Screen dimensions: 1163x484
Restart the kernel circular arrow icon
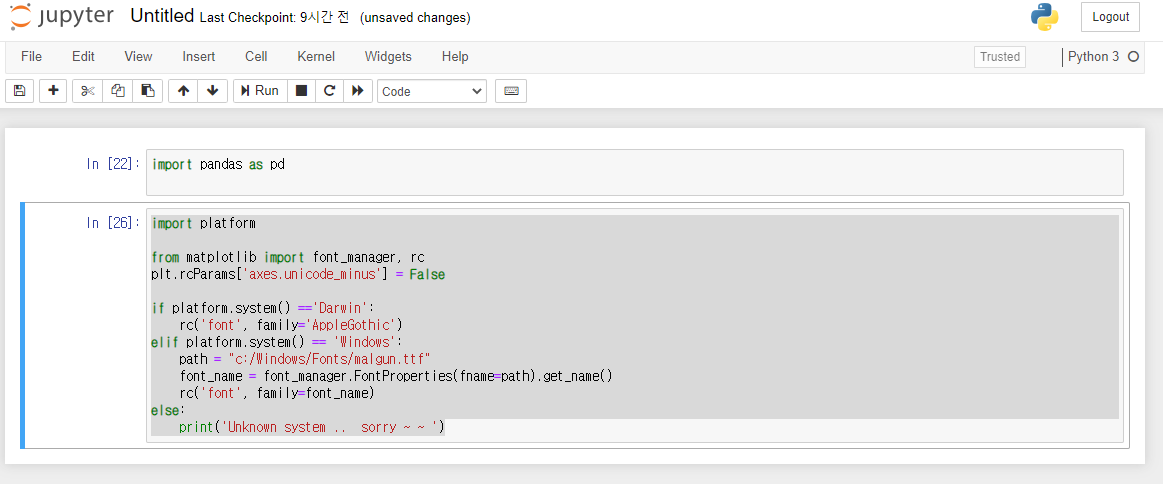329,91
